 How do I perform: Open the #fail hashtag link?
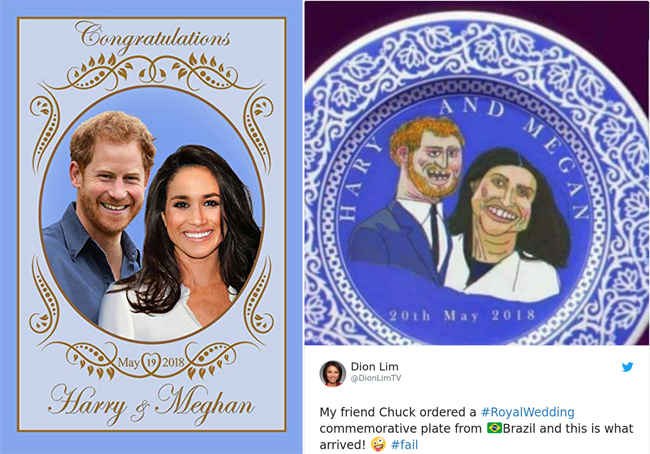point(404,445)
